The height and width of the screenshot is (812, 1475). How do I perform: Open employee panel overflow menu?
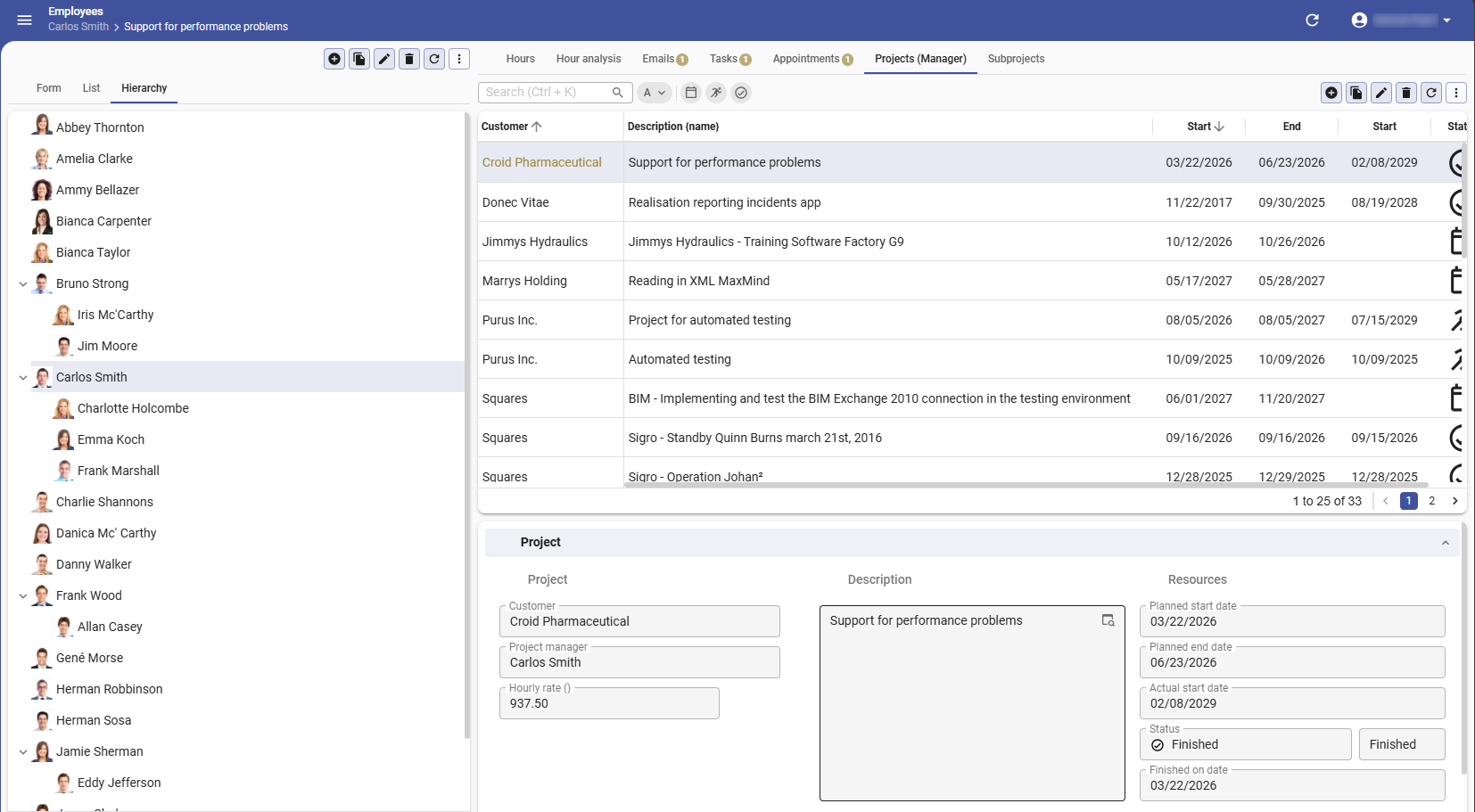(459, 59)
